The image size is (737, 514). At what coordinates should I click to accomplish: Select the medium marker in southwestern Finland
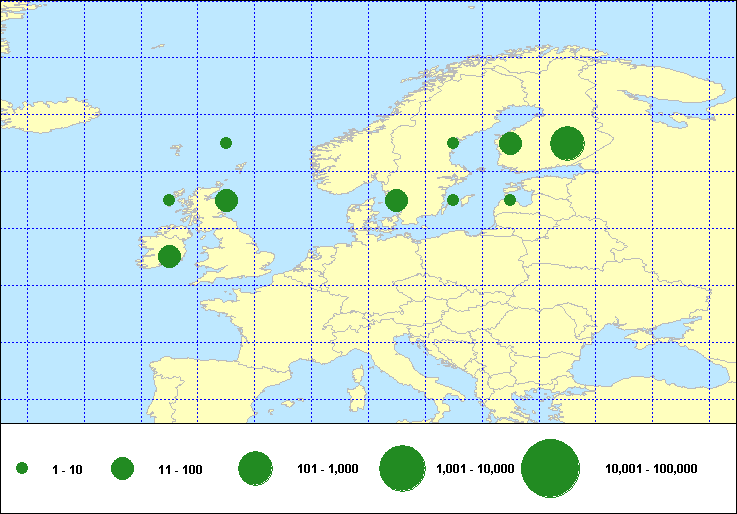pos(510,144)
